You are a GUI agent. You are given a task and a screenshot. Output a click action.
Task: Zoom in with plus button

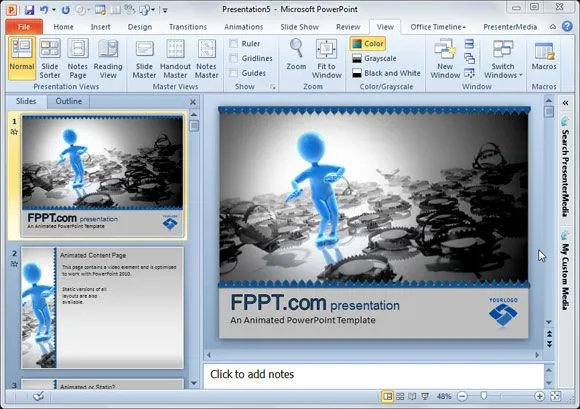click(539, 396)
